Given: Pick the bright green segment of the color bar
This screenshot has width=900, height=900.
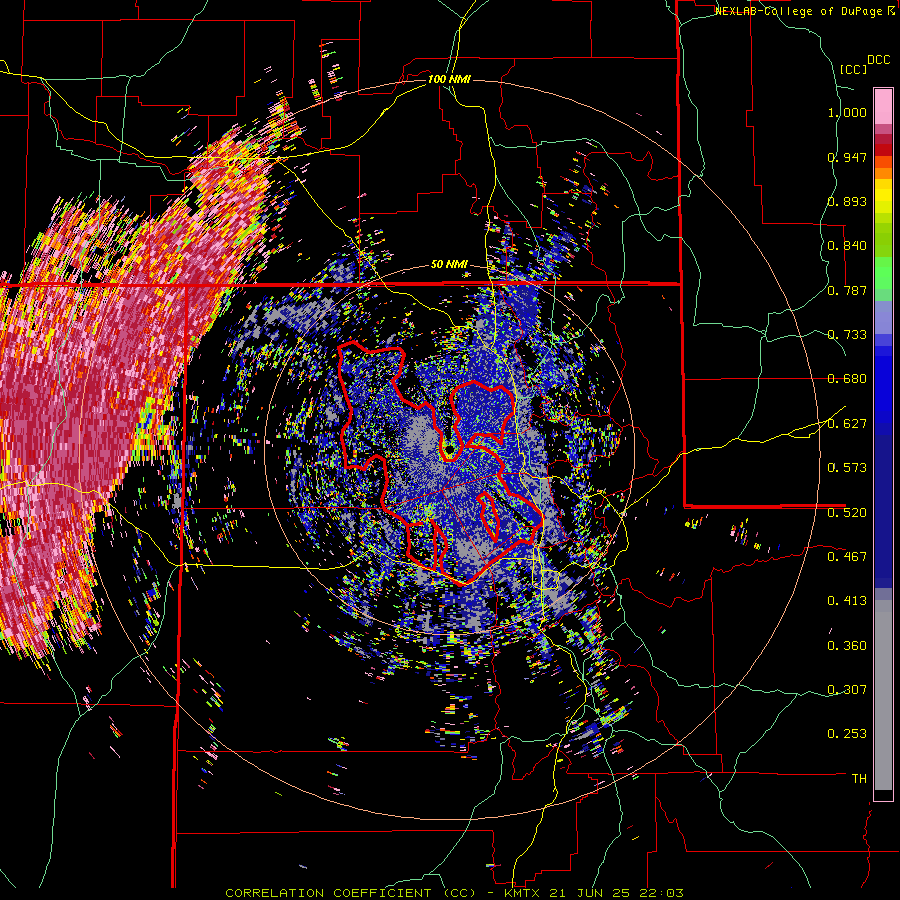Looking at the screenshot, I should [x=883, y=272].
